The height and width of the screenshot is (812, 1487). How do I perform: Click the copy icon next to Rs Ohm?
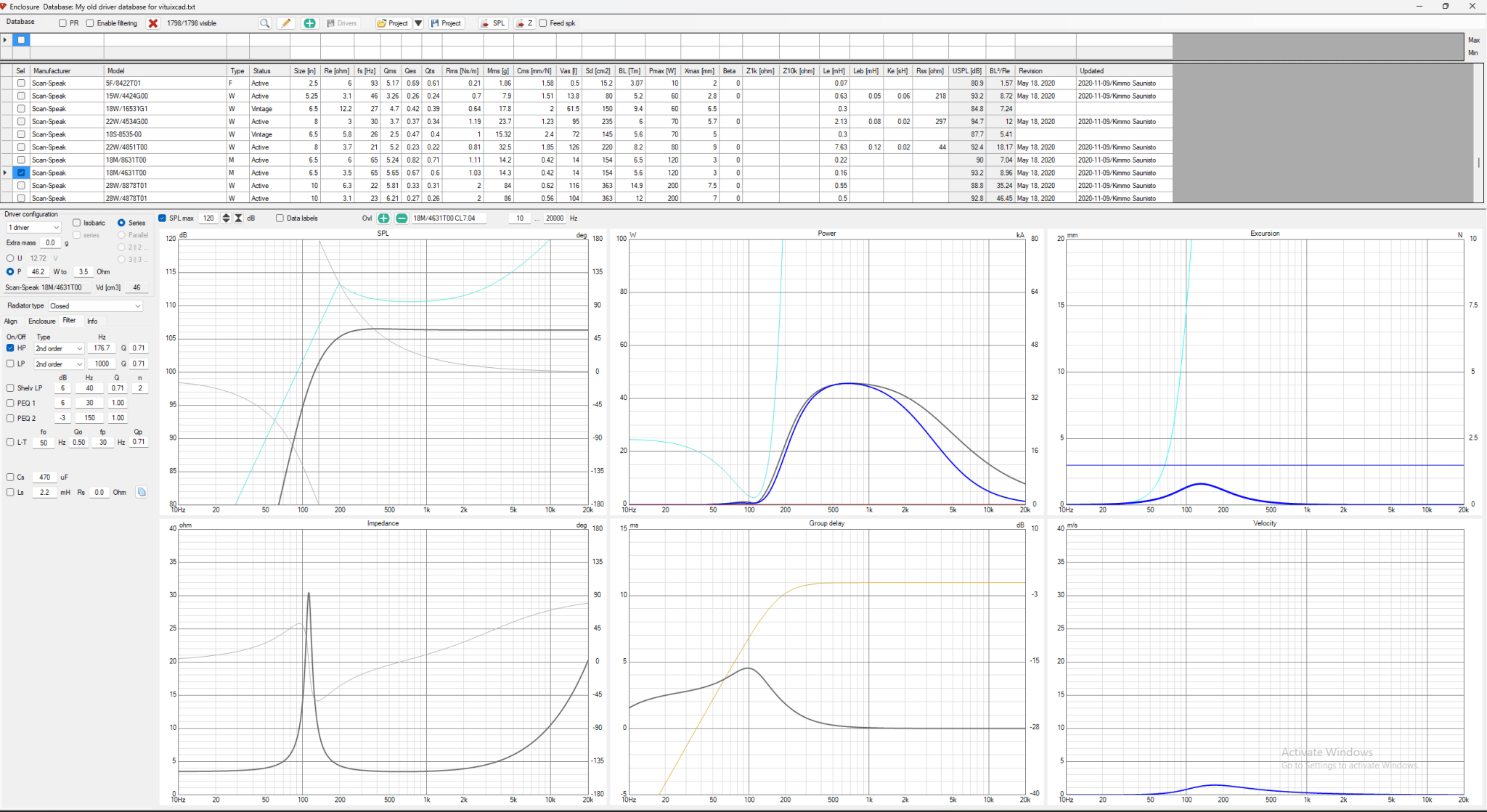point(142,492)
